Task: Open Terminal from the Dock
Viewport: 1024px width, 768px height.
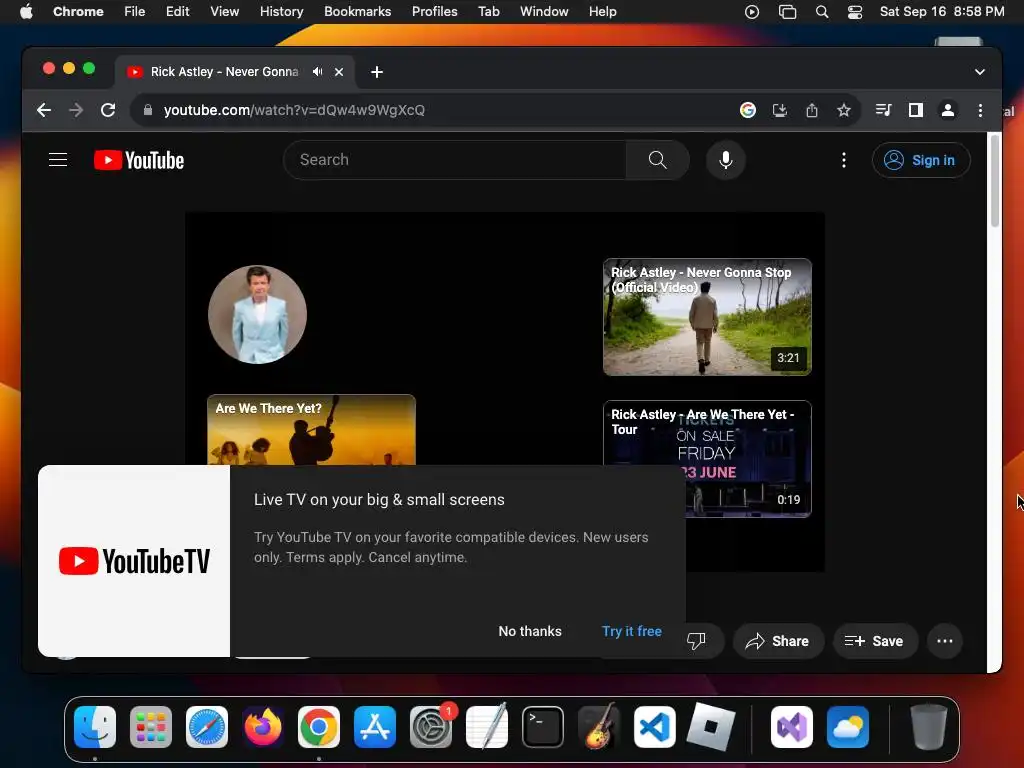Action: 543,727
